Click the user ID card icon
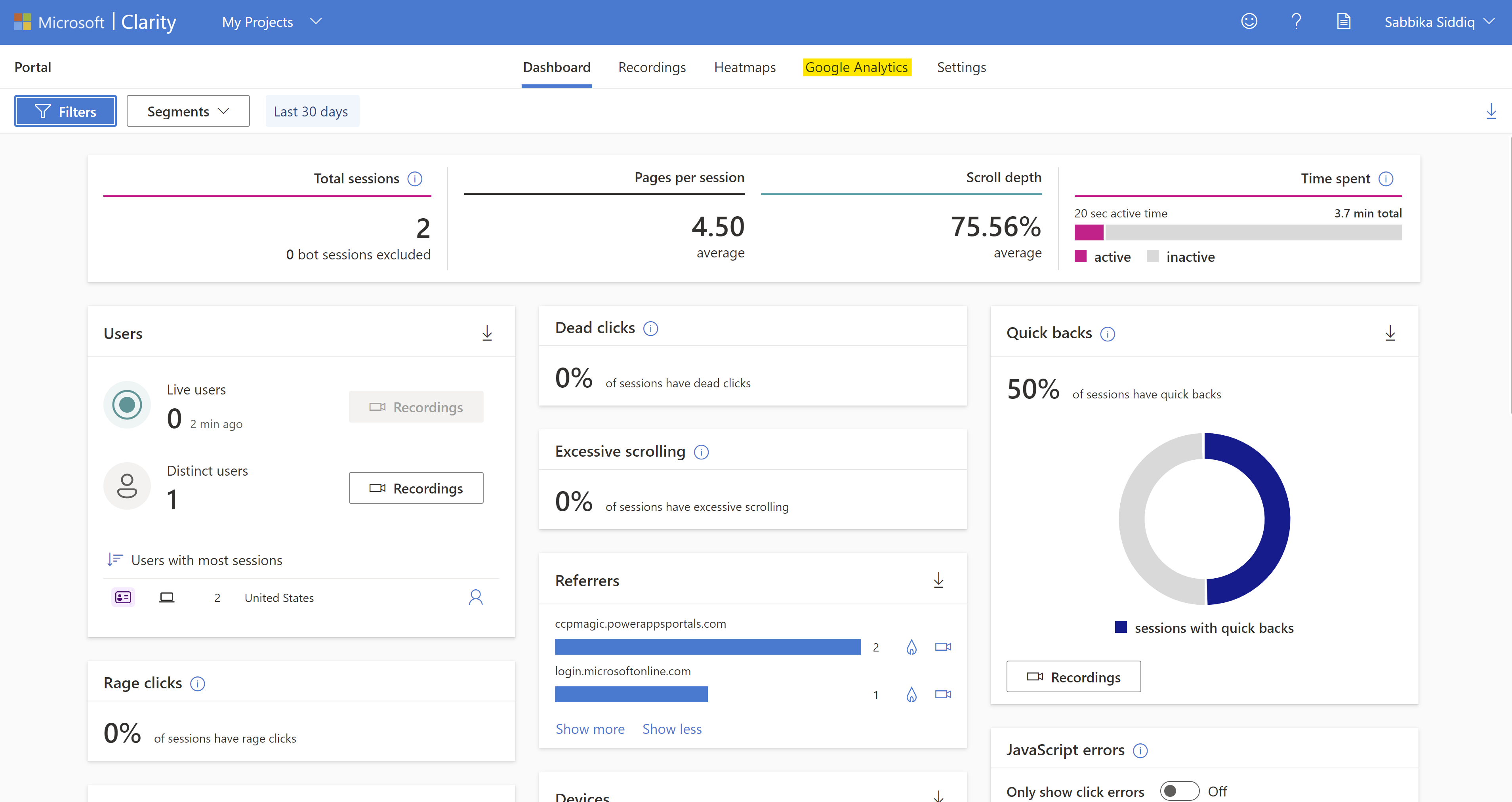Screen dimensions: 1512x802 [x=123, y=597]
